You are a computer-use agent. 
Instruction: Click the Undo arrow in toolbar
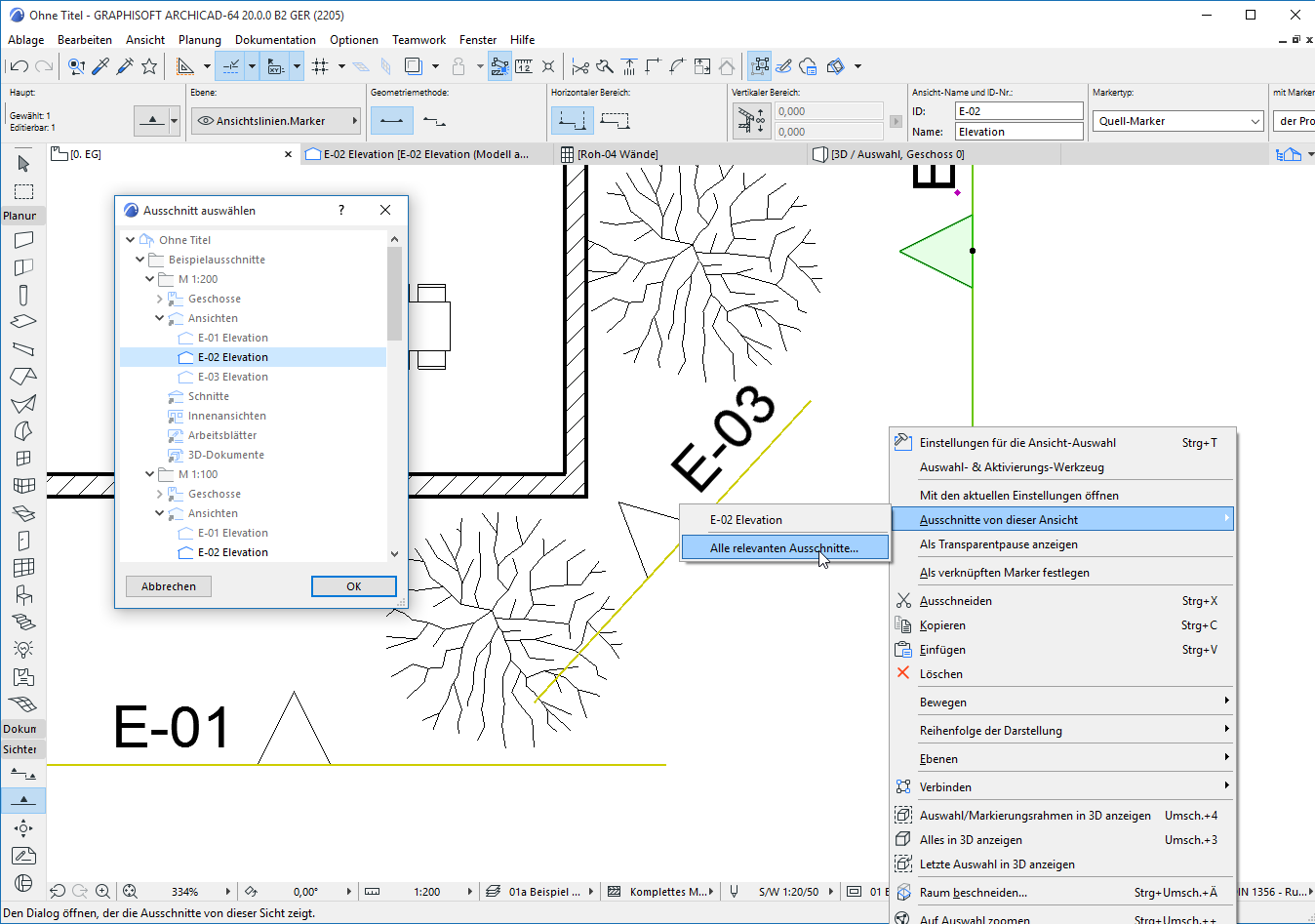coord(19,66)
